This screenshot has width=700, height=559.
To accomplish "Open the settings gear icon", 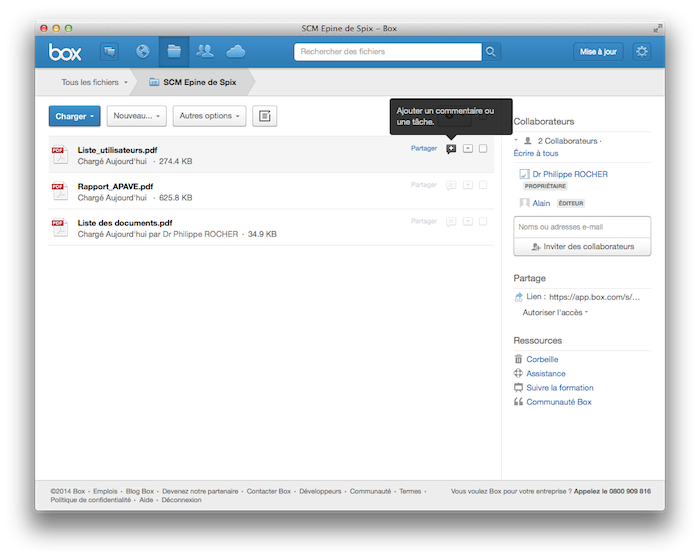I will 641,51.
